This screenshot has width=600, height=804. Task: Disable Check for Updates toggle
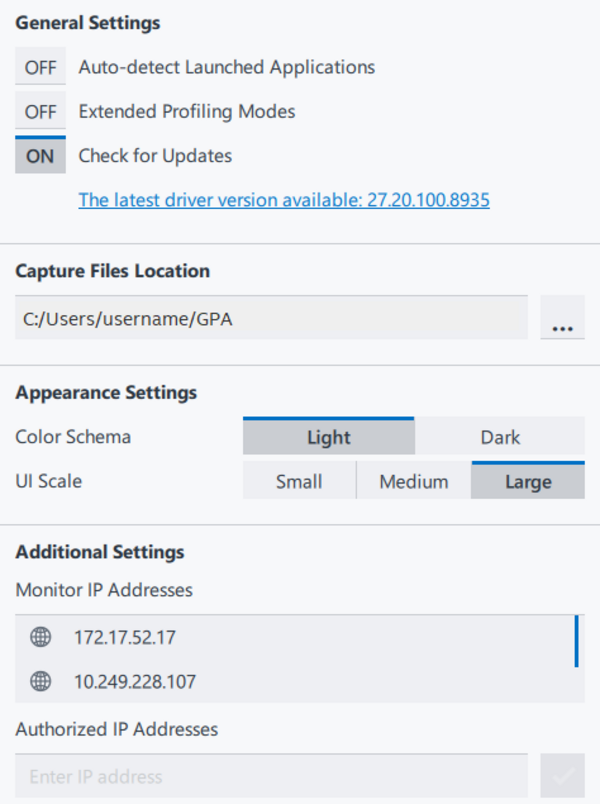point(40,156)
